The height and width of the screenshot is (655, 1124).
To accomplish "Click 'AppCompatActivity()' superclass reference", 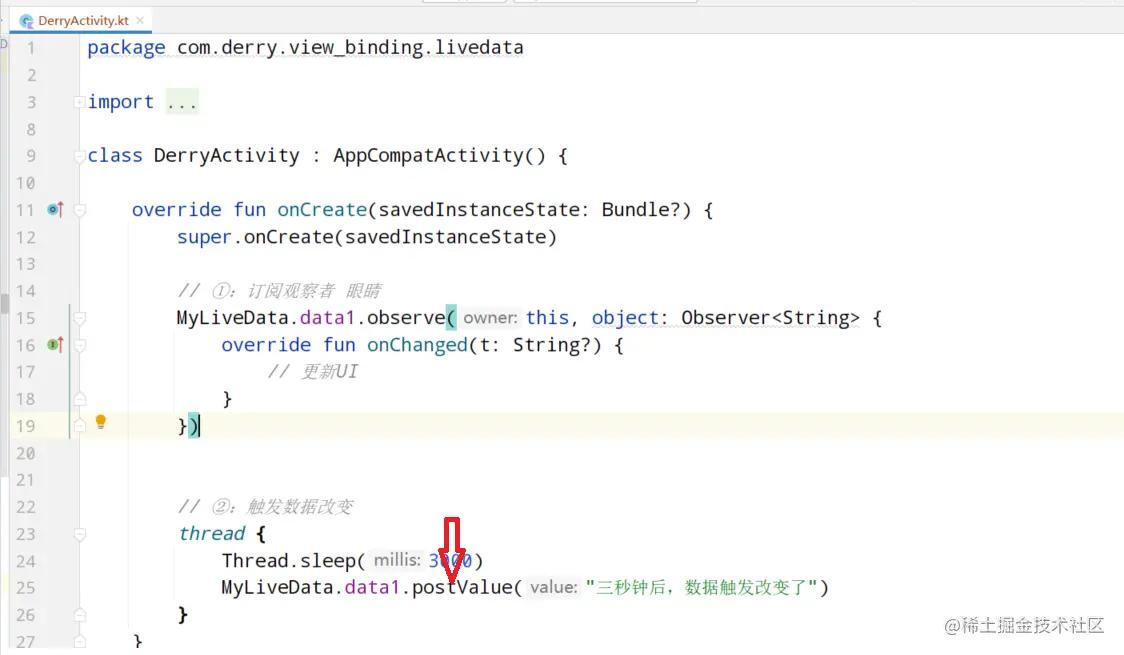I will point(439,156).
